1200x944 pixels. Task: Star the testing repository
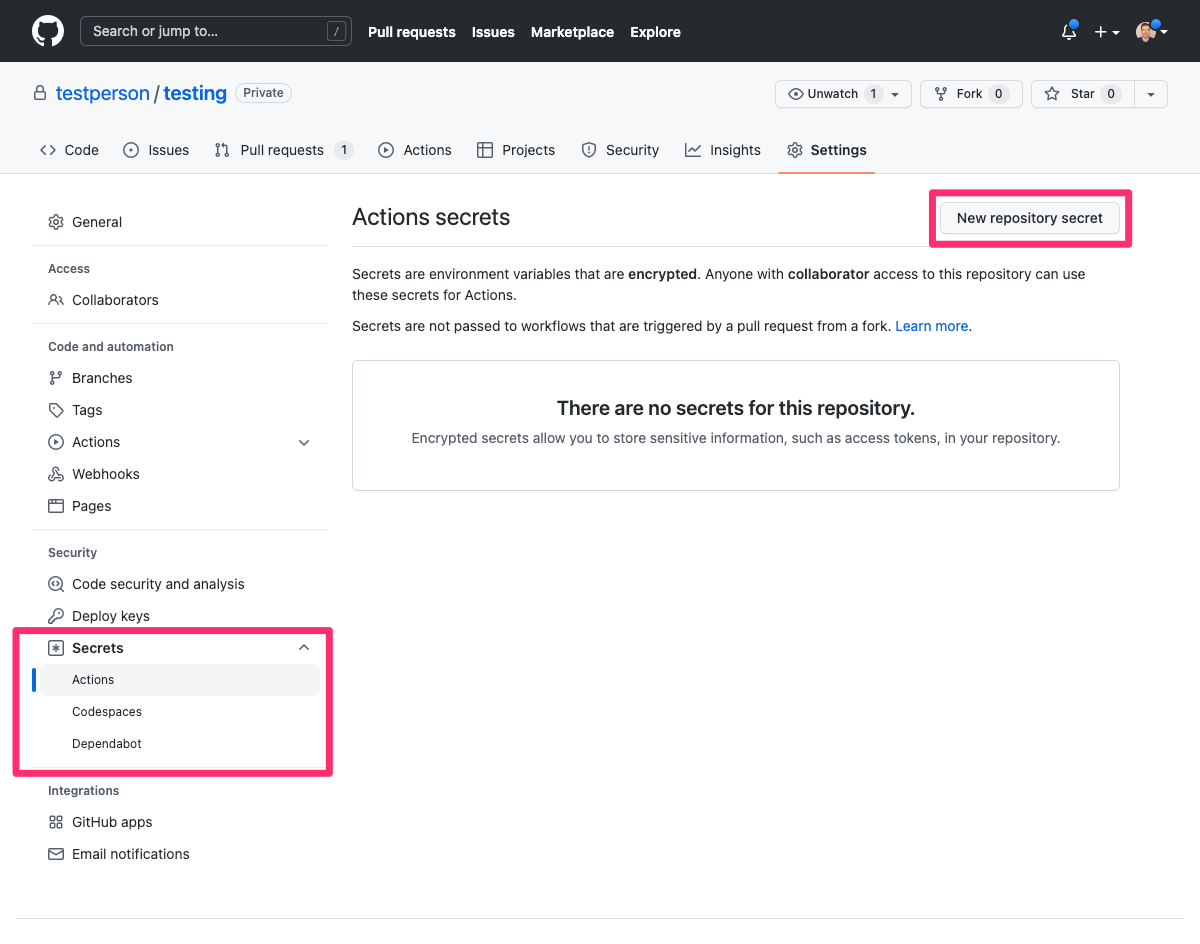coord(1082,93)
